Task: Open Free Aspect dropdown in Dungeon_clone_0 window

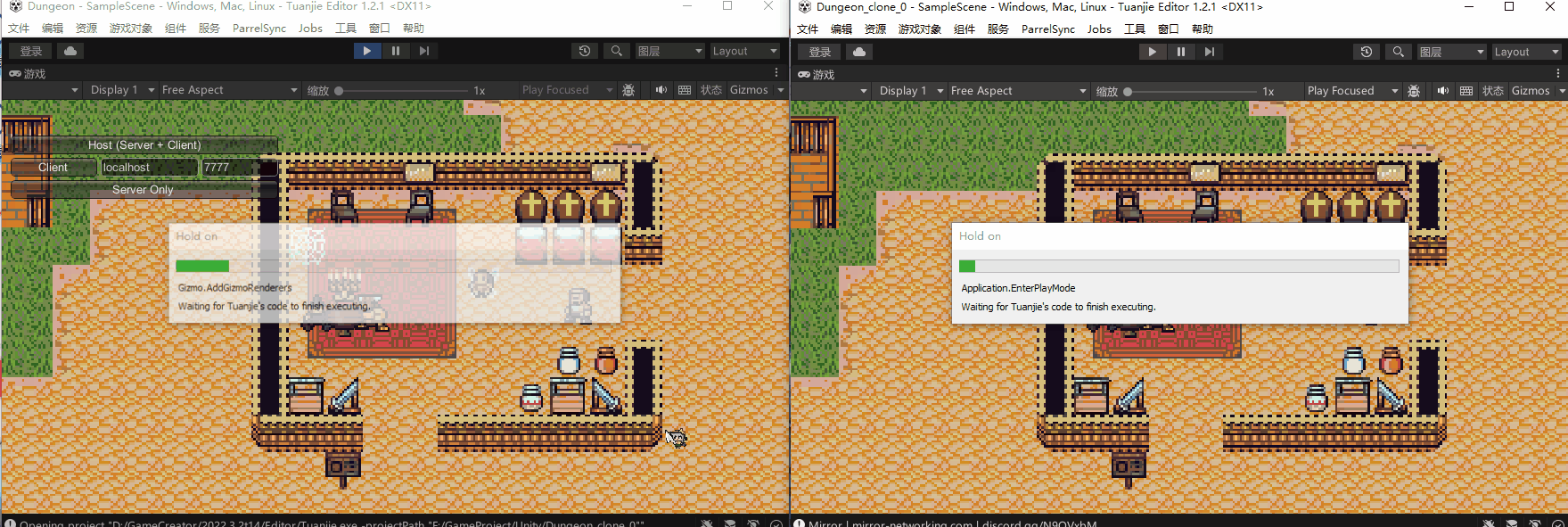Action: coord(1018,91)
